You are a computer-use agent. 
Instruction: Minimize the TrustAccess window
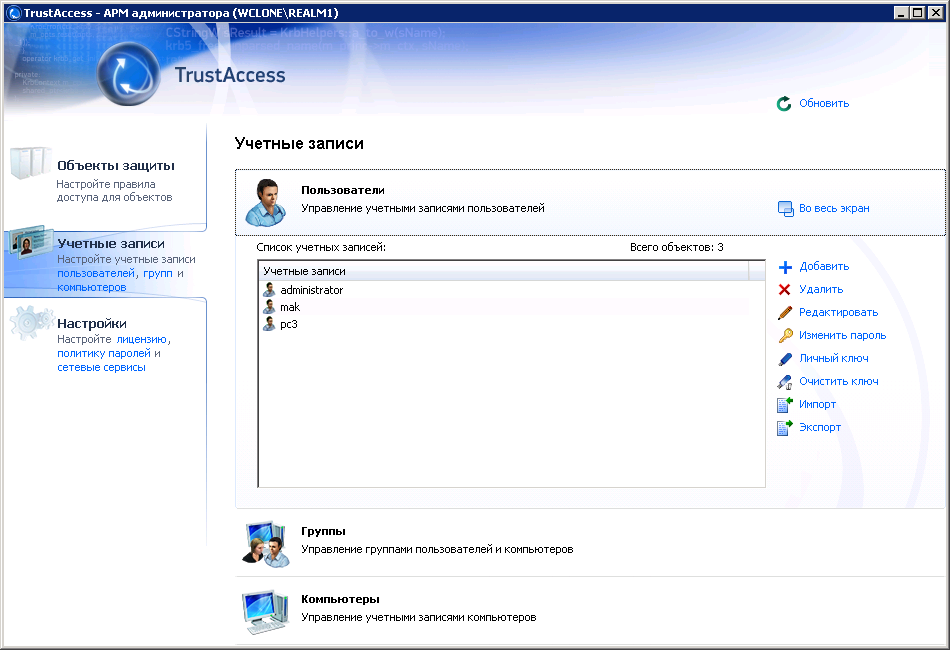(x=901, y=13)
